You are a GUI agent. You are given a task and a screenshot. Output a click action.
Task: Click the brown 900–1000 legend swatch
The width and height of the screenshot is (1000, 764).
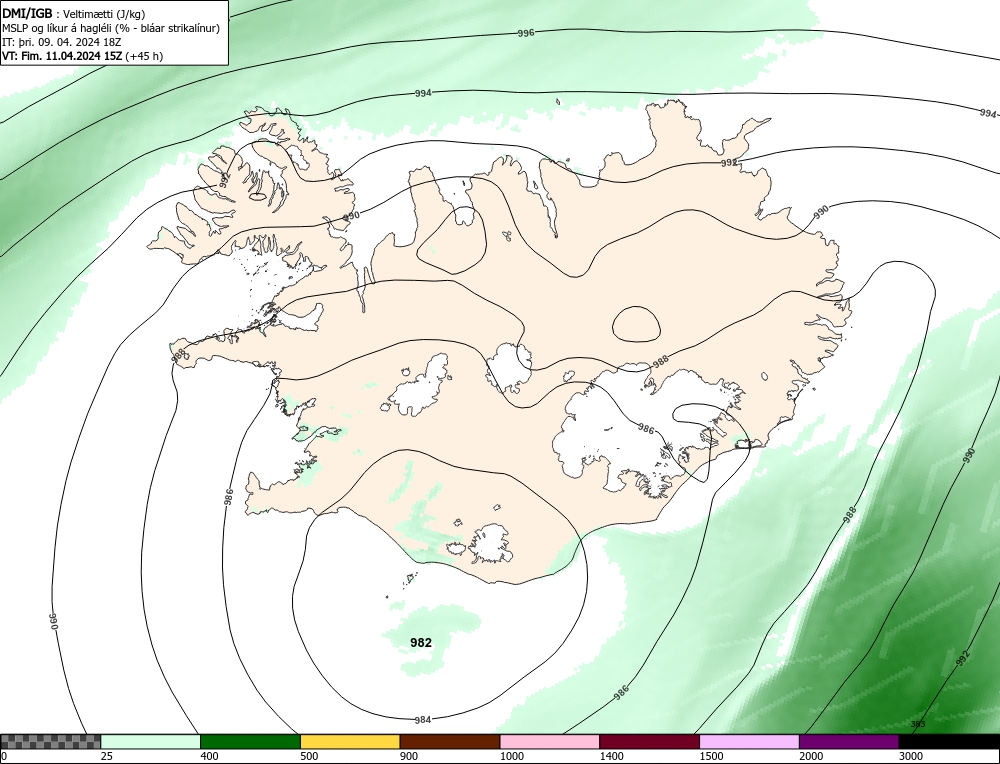450,742
